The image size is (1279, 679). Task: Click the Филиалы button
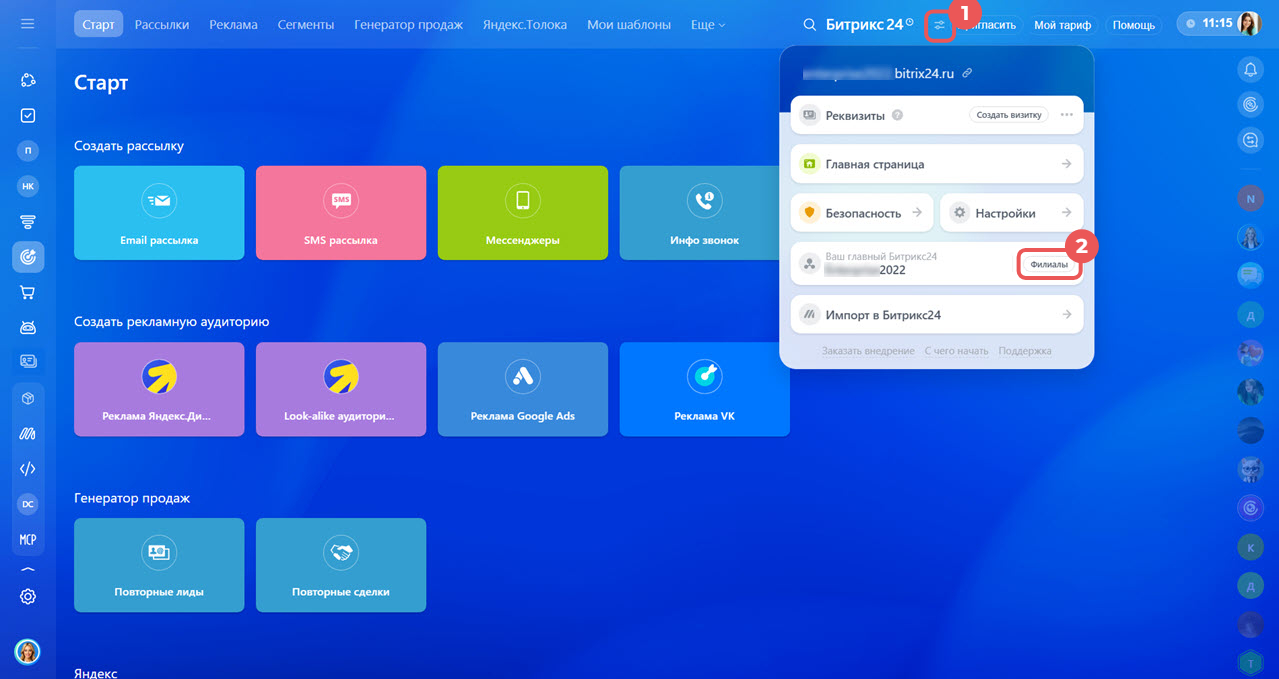1049,265
